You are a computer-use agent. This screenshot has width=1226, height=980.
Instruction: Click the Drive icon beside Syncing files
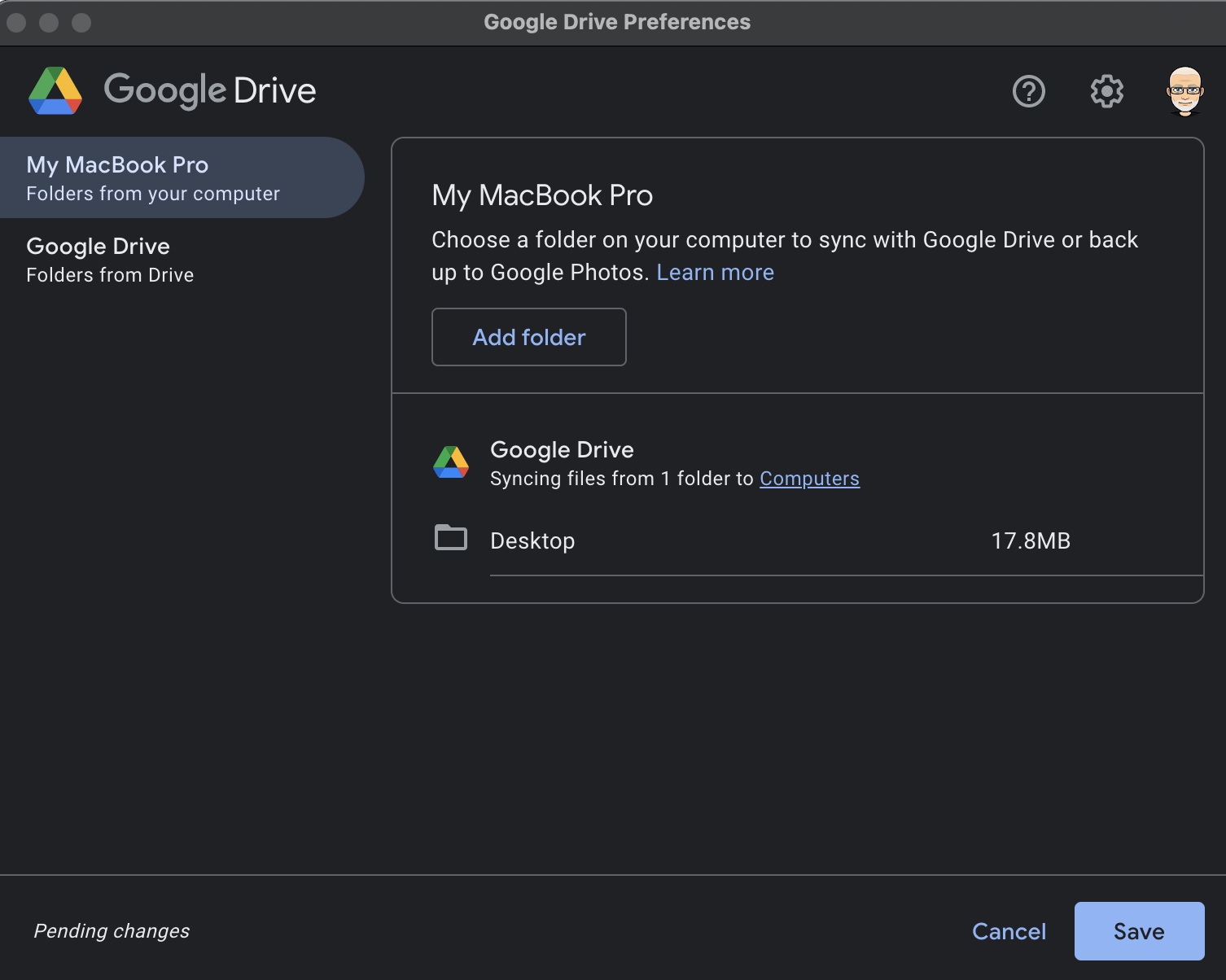click(451, 462)
